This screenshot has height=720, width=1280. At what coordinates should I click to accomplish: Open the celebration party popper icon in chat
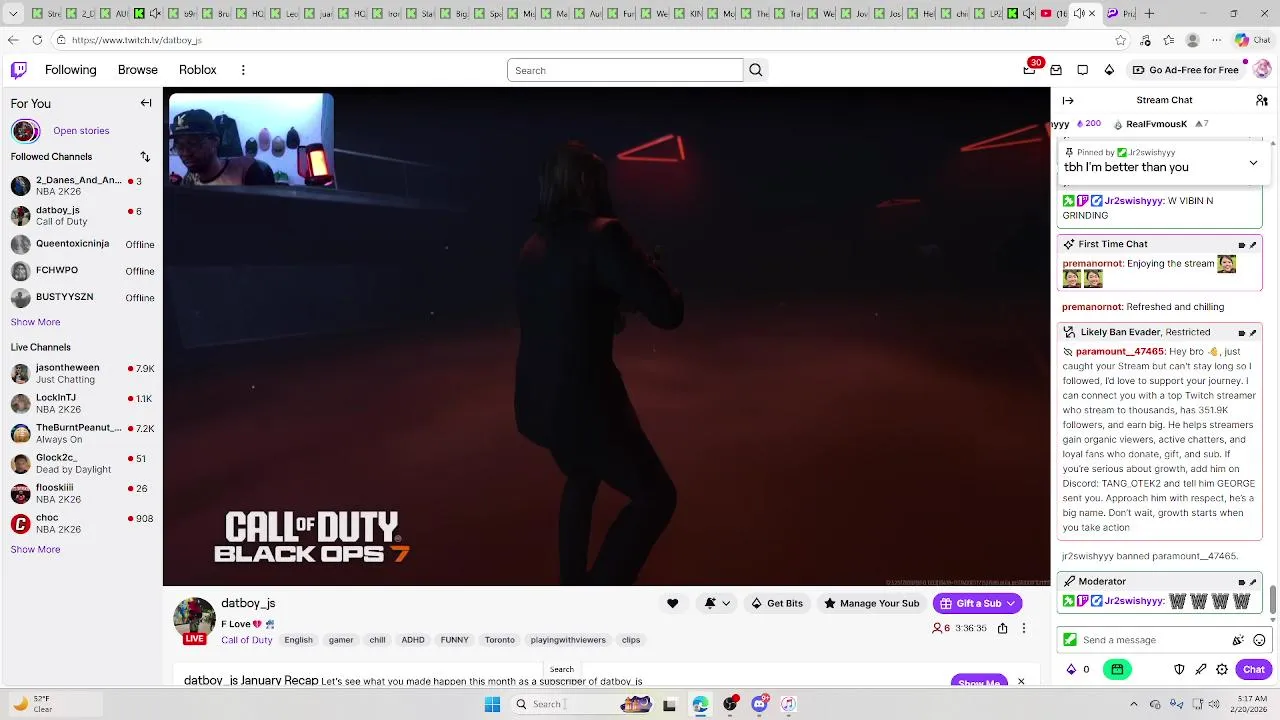tap(1238, 640)
